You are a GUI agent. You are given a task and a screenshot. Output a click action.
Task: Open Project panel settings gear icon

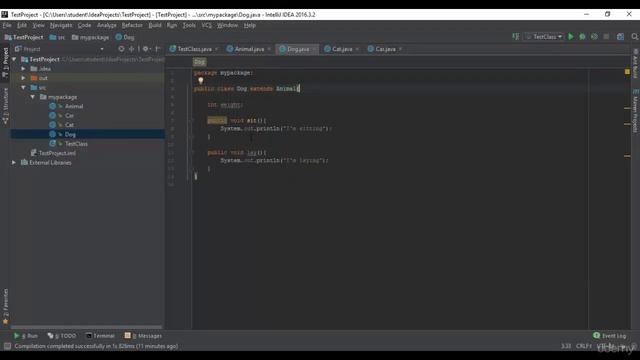coord(146,49)
